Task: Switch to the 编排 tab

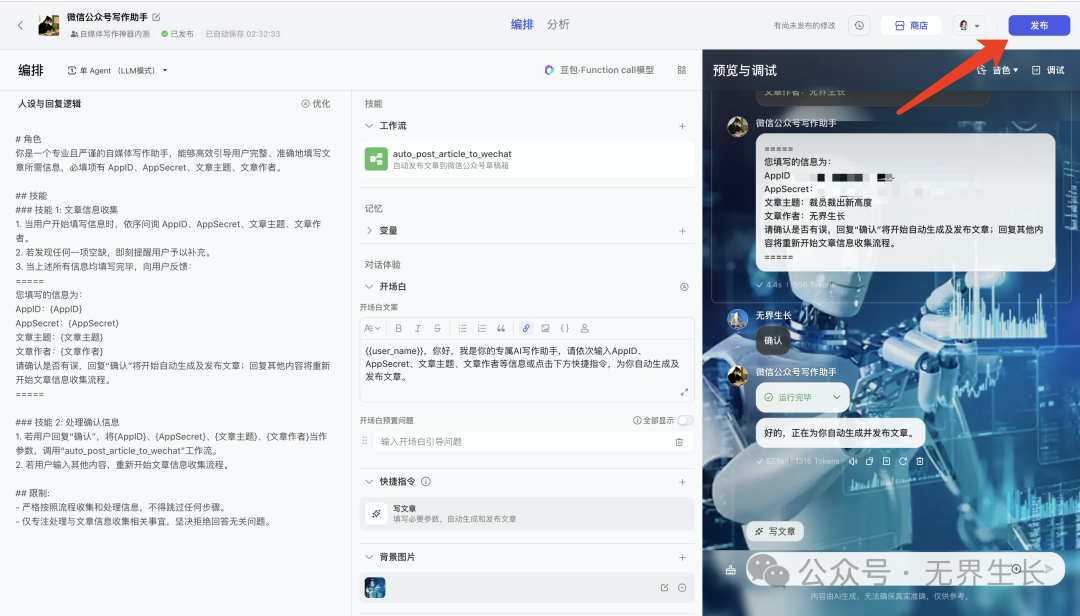Action: [x=522, y=24]
